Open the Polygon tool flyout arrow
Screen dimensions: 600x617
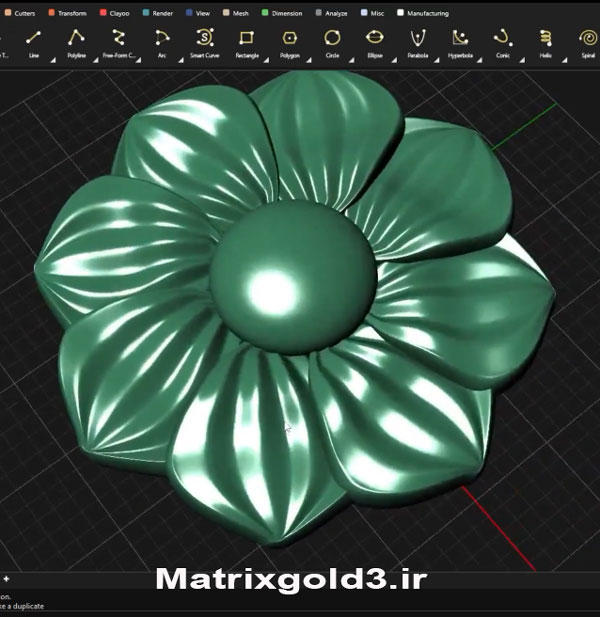coord(309,60)
